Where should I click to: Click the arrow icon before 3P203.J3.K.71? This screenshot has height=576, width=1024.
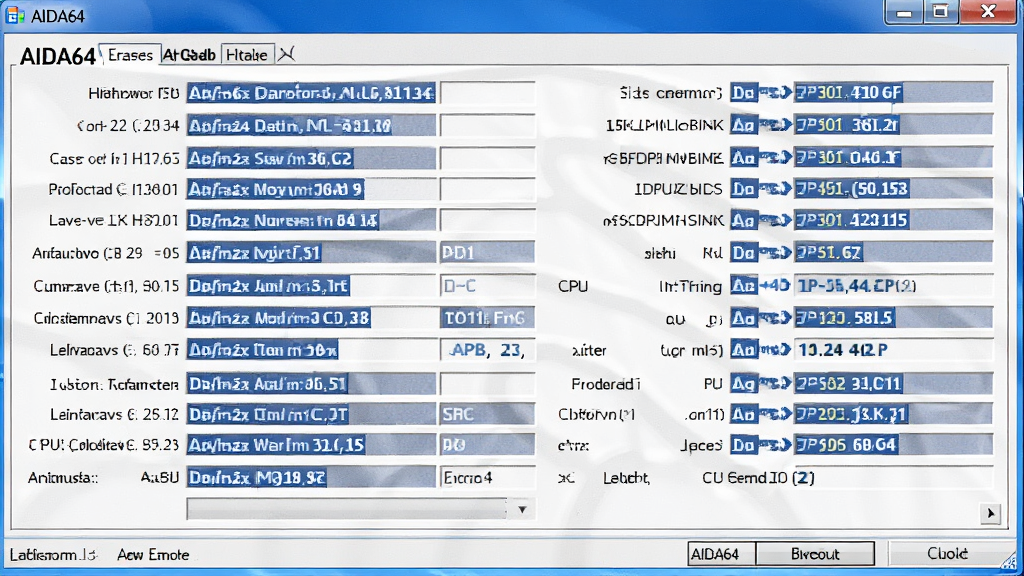[775, 414]
